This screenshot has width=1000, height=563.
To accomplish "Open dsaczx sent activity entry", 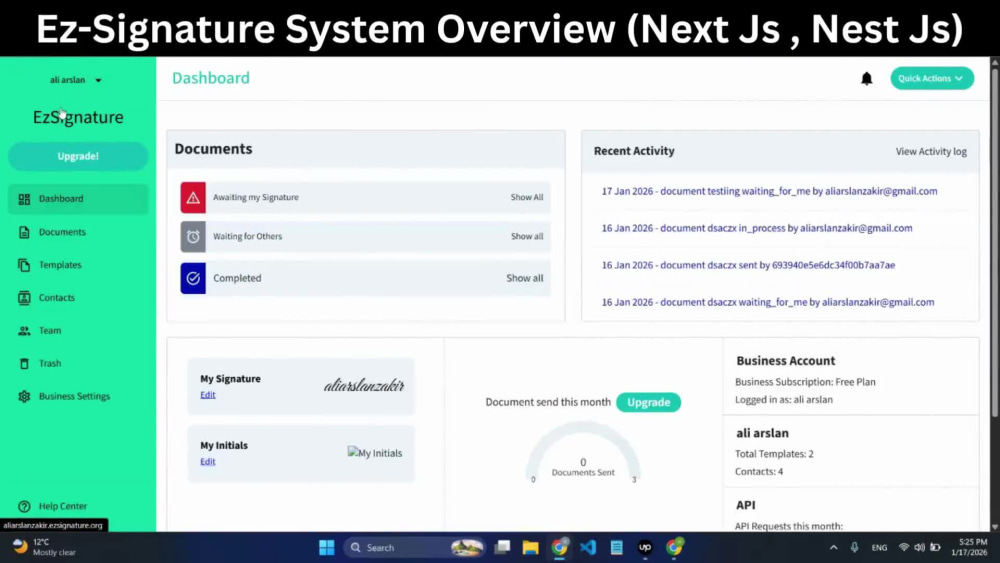I will tap(748, 265).
